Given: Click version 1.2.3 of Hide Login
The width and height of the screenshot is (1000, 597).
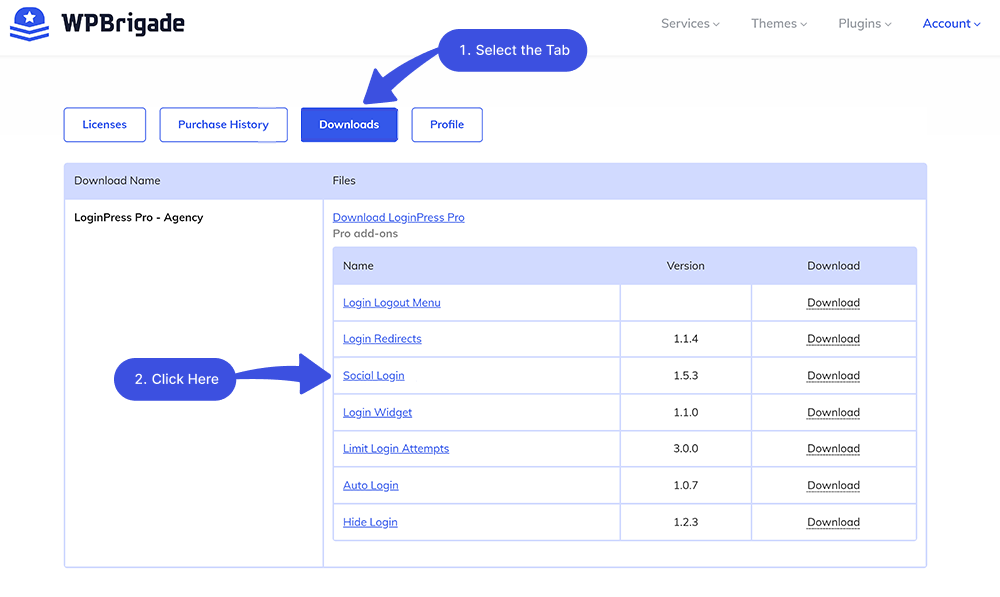Looking at the screenshot, I should pyautogui.click(x=686, y=522).
